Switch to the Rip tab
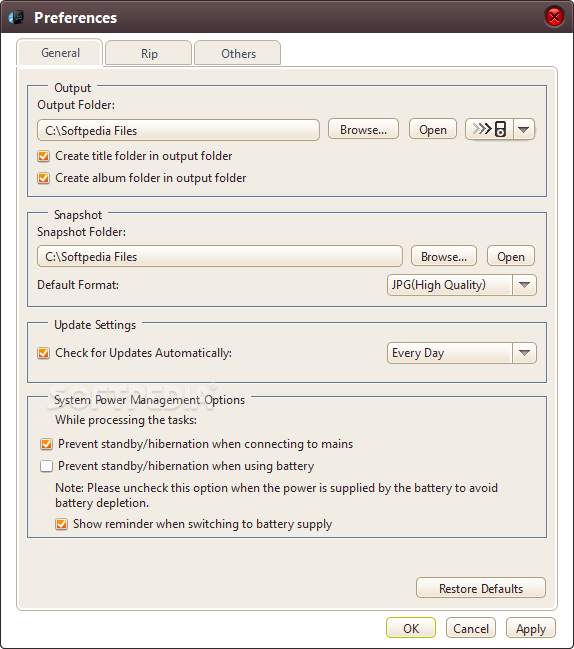 (149, 53)
